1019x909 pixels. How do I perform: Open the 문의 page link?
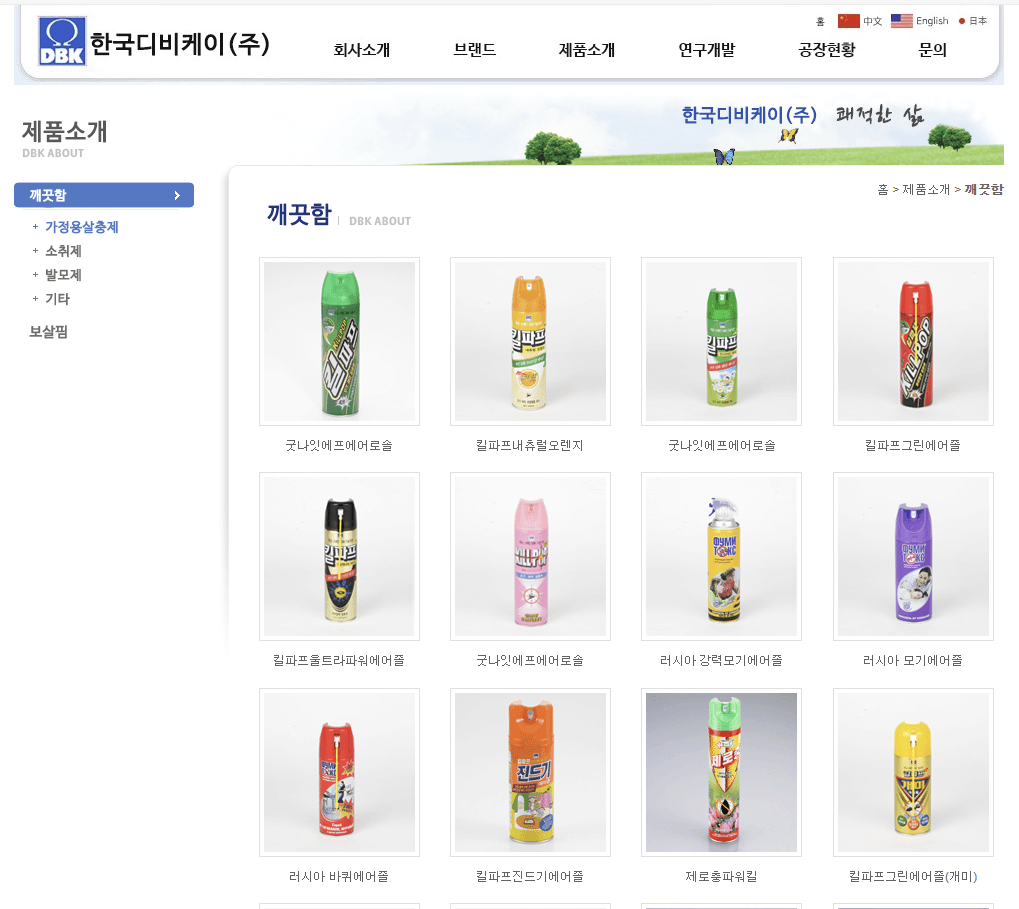pos(931,49)
